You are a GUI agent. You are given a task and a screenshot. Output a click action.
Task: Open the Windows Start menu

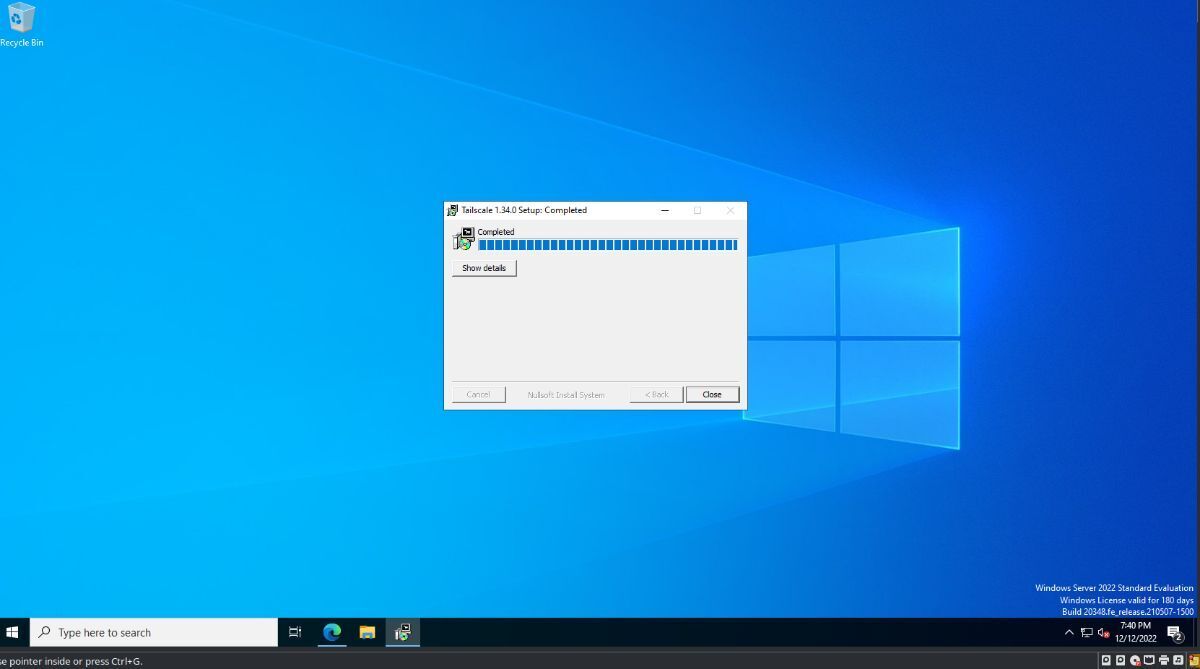coord(13,632)
